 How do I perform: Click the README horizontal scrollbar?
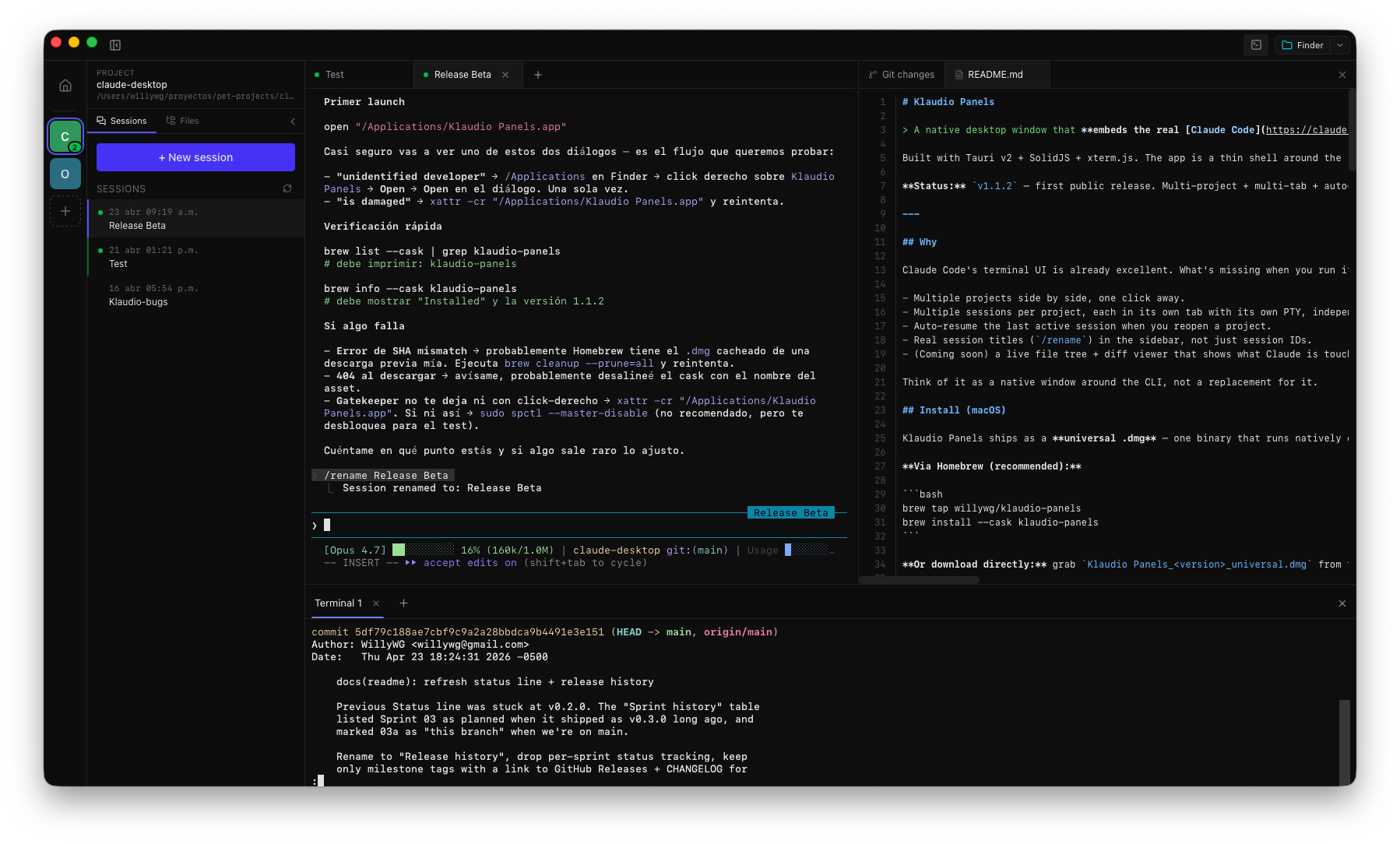[x=920, y=580]
